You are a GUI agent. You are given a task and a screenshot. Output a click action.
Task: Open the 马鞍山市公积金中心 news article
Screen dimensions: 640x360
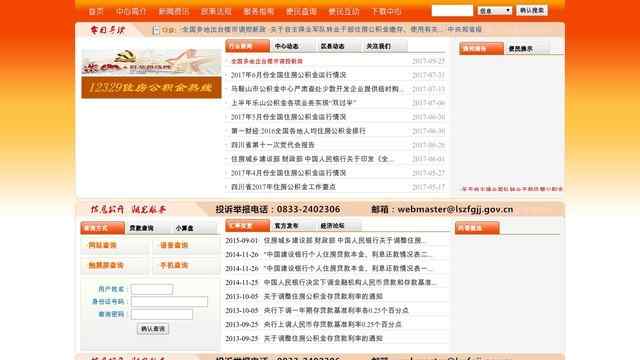317,89
